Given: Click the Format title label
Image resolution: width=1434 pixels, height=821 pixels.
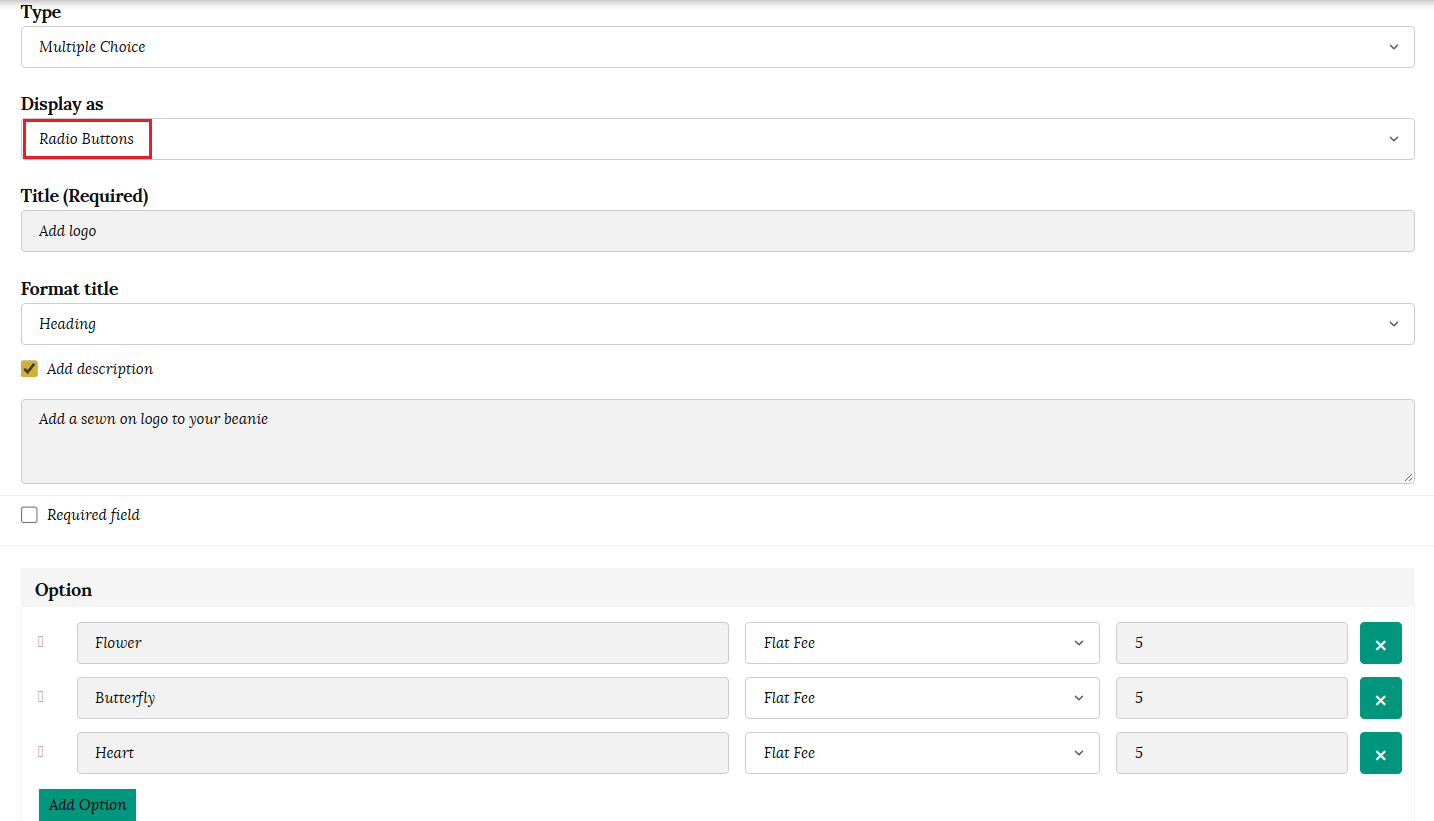Looking at the screenshot, I should pyautogui.click(x=70, y=289).
